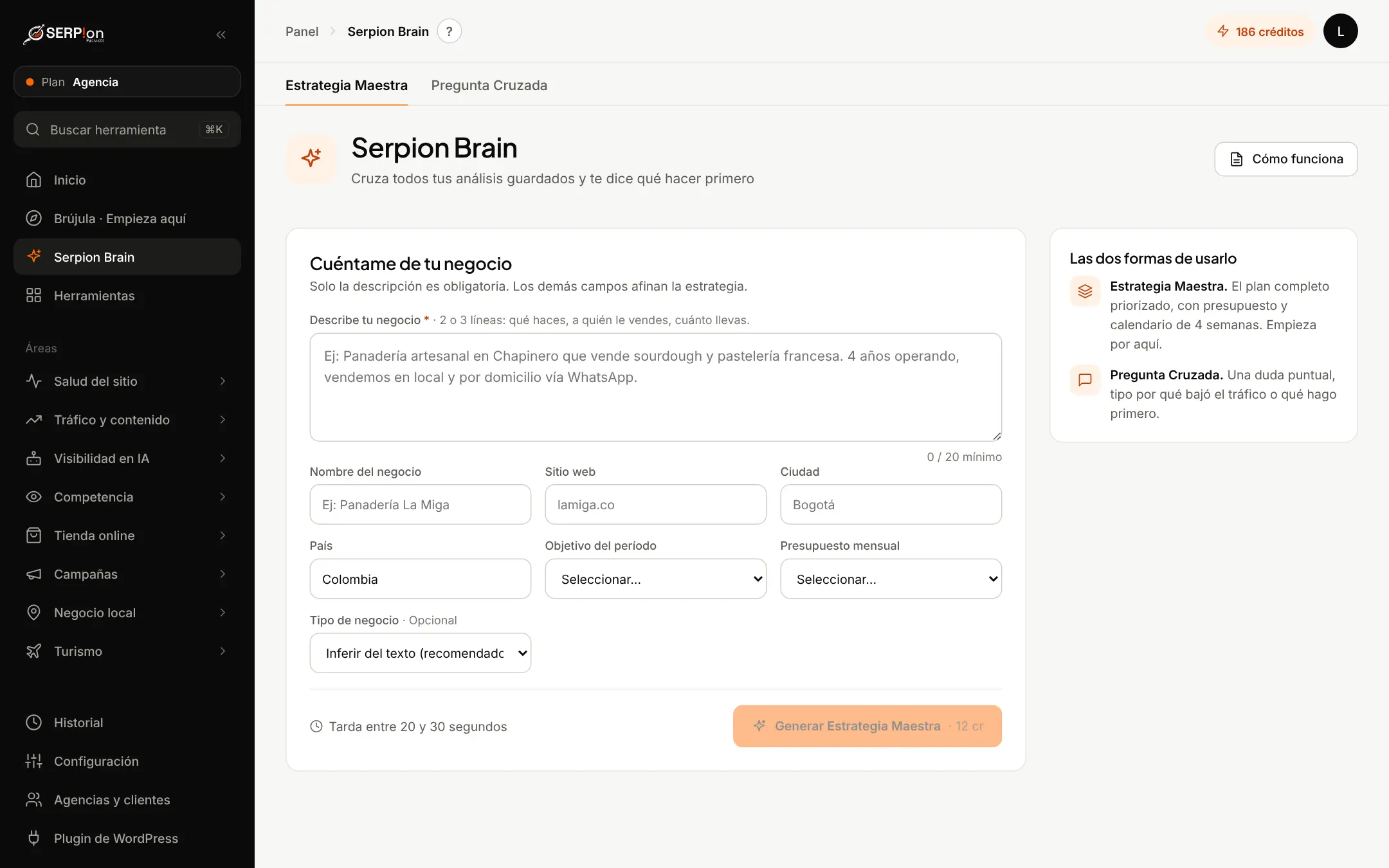This screenshot has height=868, width=1389.
Task: Click the Turismo airplane icon
Action: tap(33, 651)
